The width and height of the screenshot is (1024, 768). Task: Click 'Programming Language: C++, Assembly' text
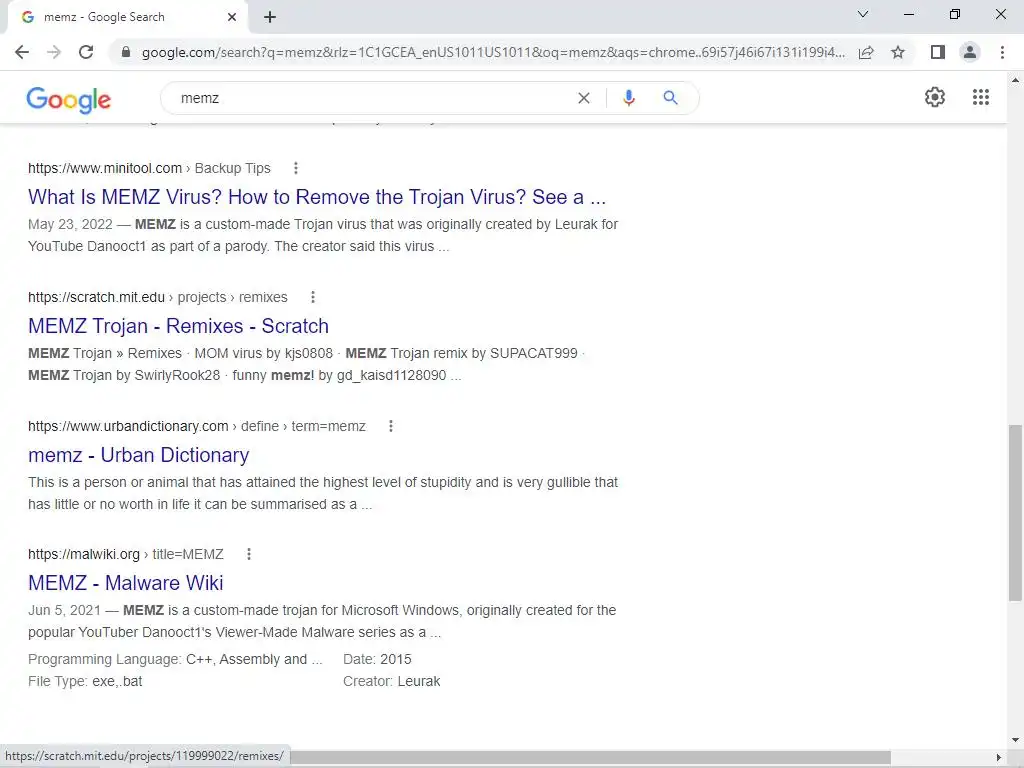175,659
